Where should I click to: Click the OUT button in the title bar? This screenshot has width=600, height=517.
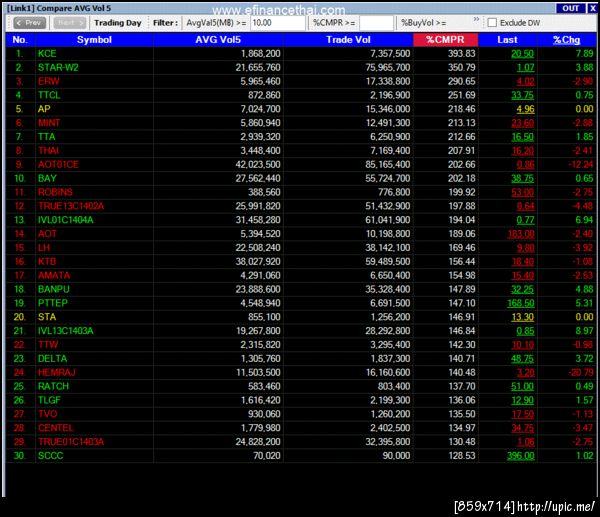point(570,8)
